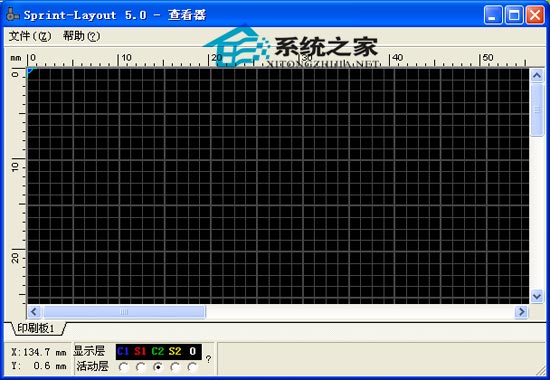
Task: Click the 10 mark on the horizontal ruler
Action: tap(127, 58)
